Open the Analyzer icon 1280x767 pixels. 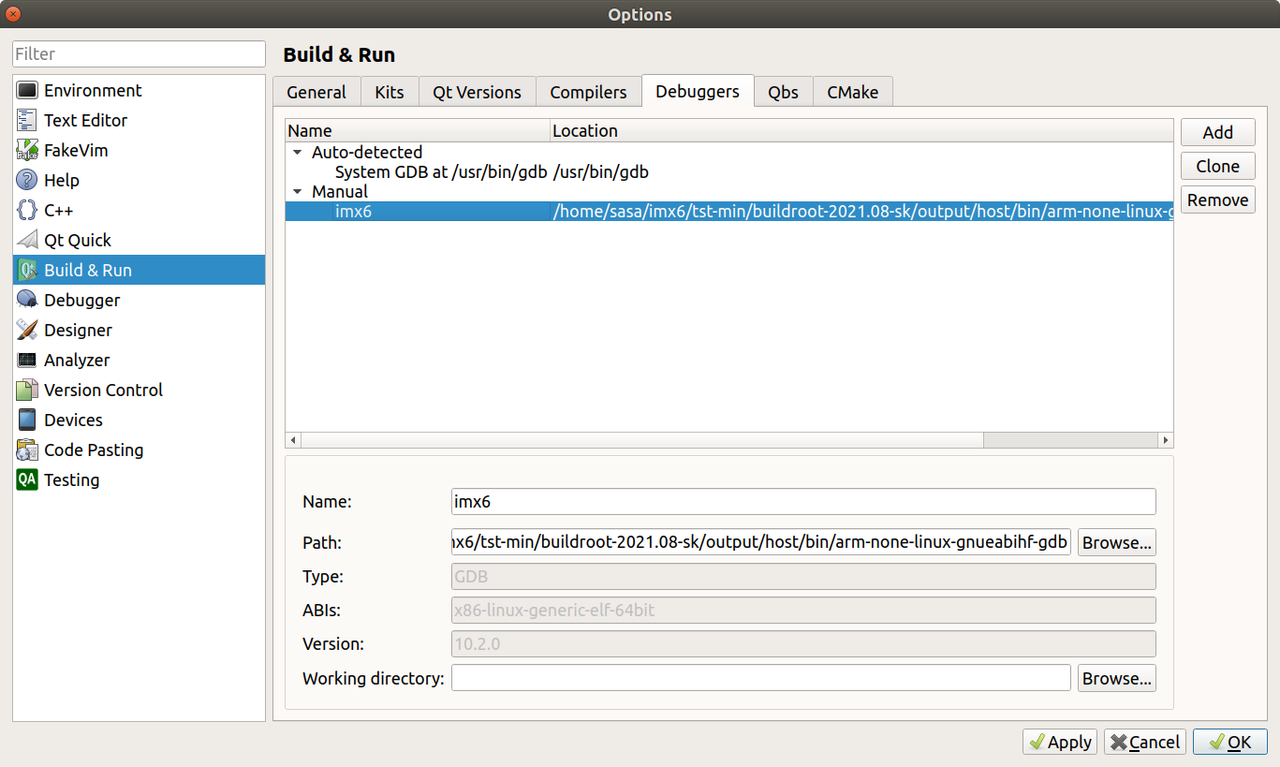click(27, 360)
